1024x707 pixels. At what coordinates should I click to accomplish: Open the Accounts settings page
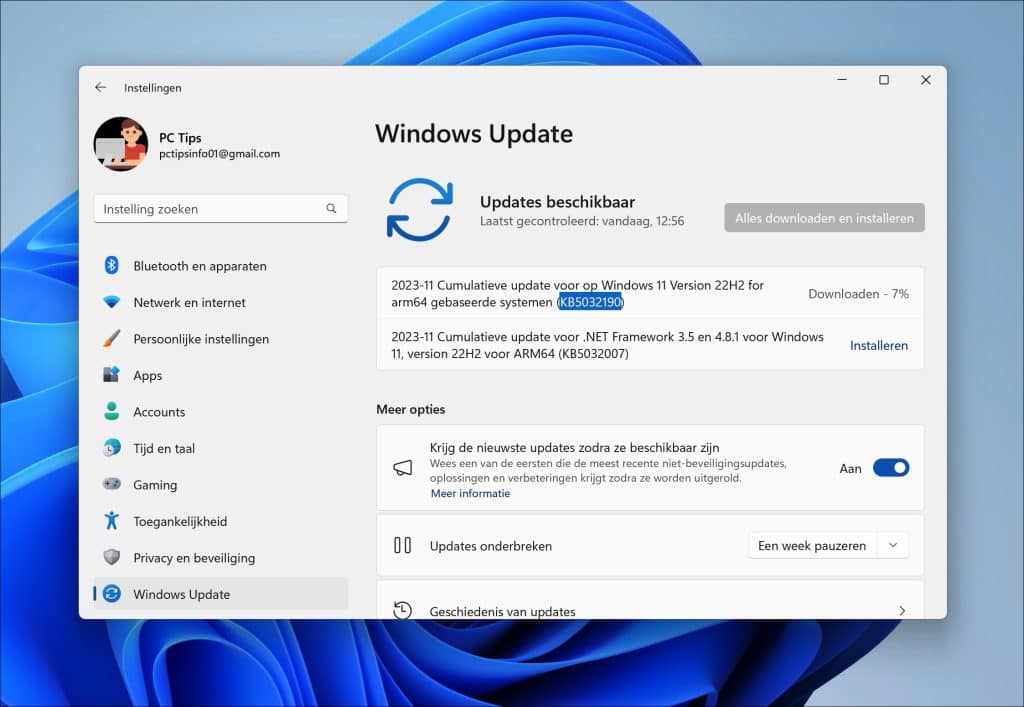coord(221,412)
